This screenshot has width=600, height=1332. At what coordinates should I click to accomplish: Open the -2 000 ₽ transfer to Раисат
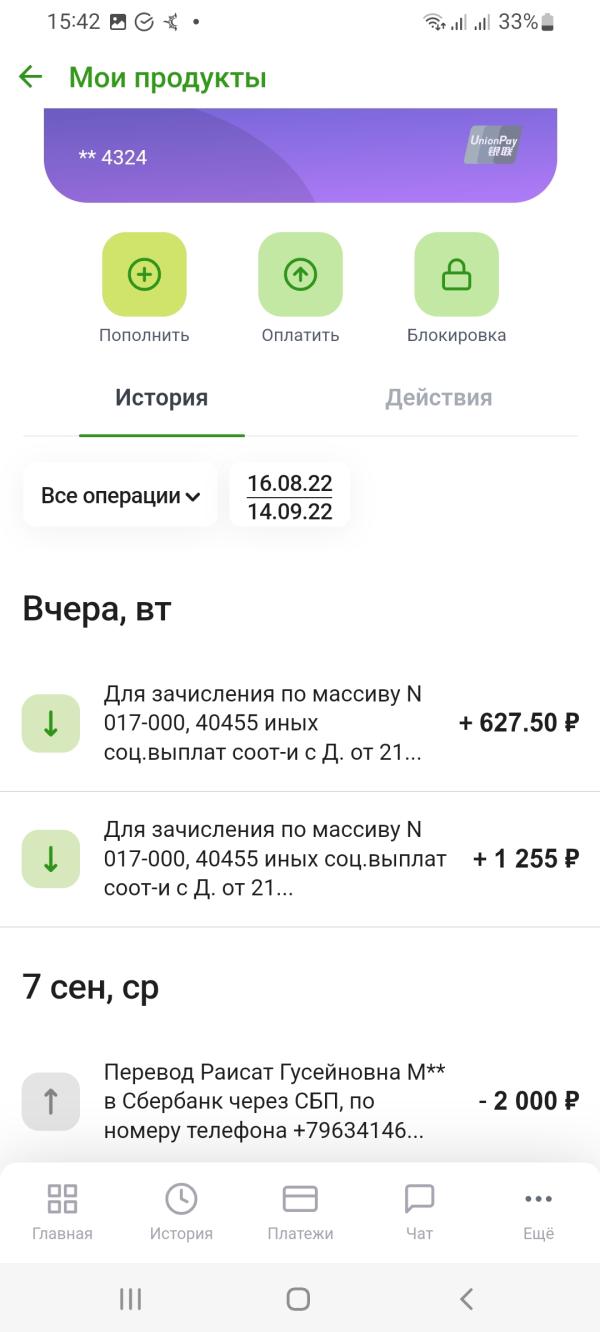tap(300, 1101)
